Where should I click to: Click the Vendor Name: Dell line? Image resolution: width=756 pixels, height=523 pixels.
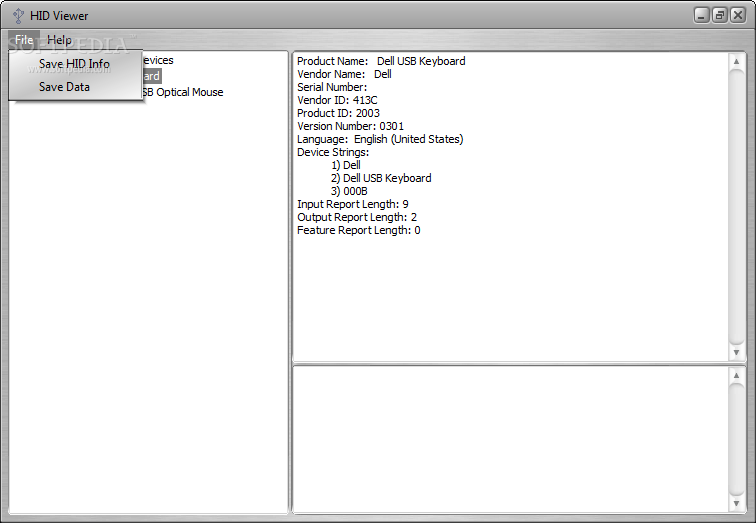344,74
